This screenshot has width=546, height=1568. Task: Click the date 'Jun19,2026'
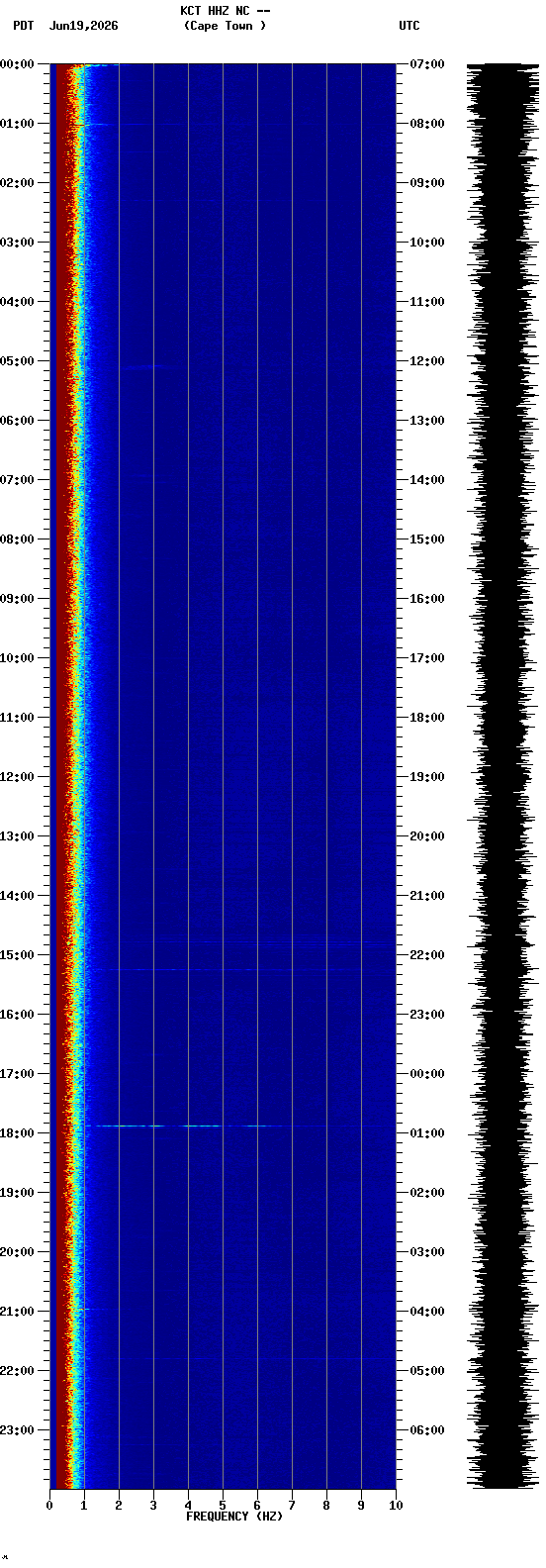(83, 26)
